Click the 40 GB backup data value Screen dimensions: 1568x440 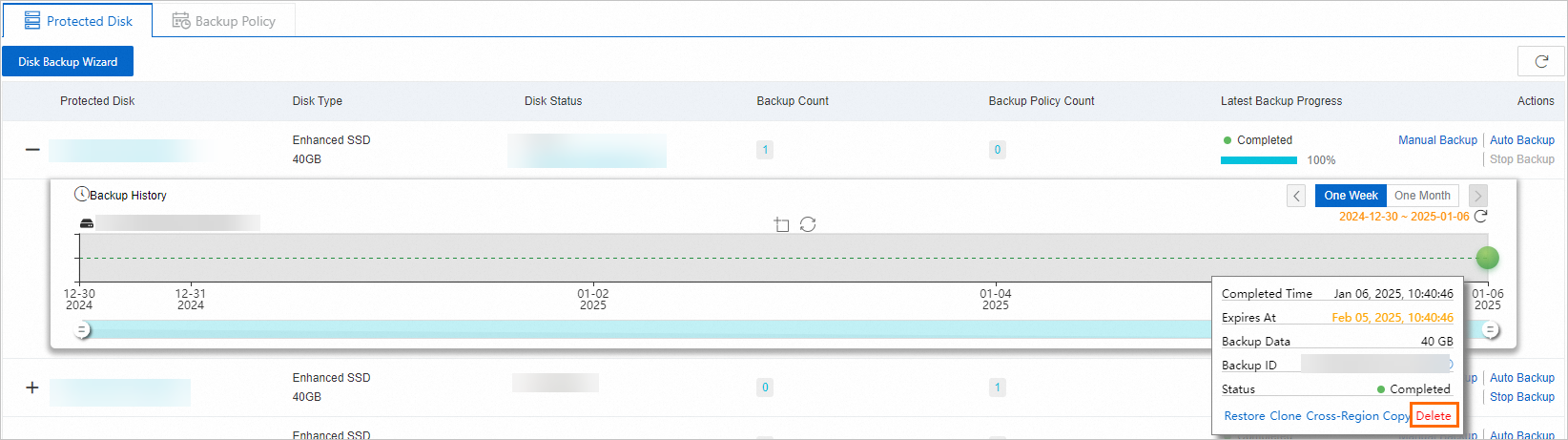(1437, 342)
